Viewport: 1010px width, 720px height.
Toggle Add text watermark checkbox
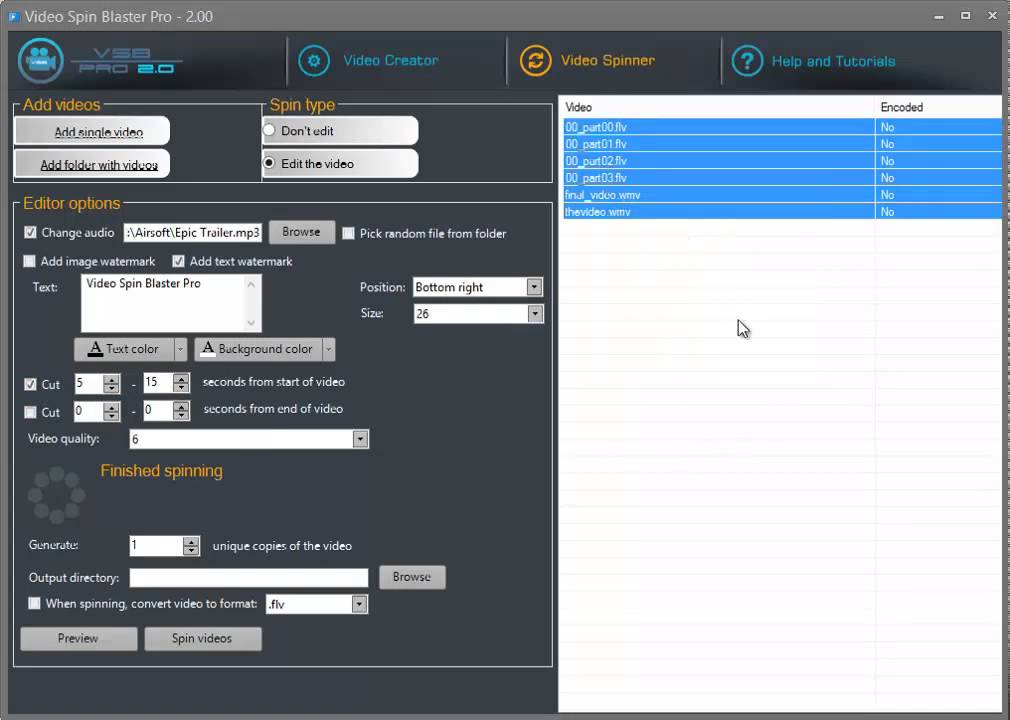click(x=178, y=261)
